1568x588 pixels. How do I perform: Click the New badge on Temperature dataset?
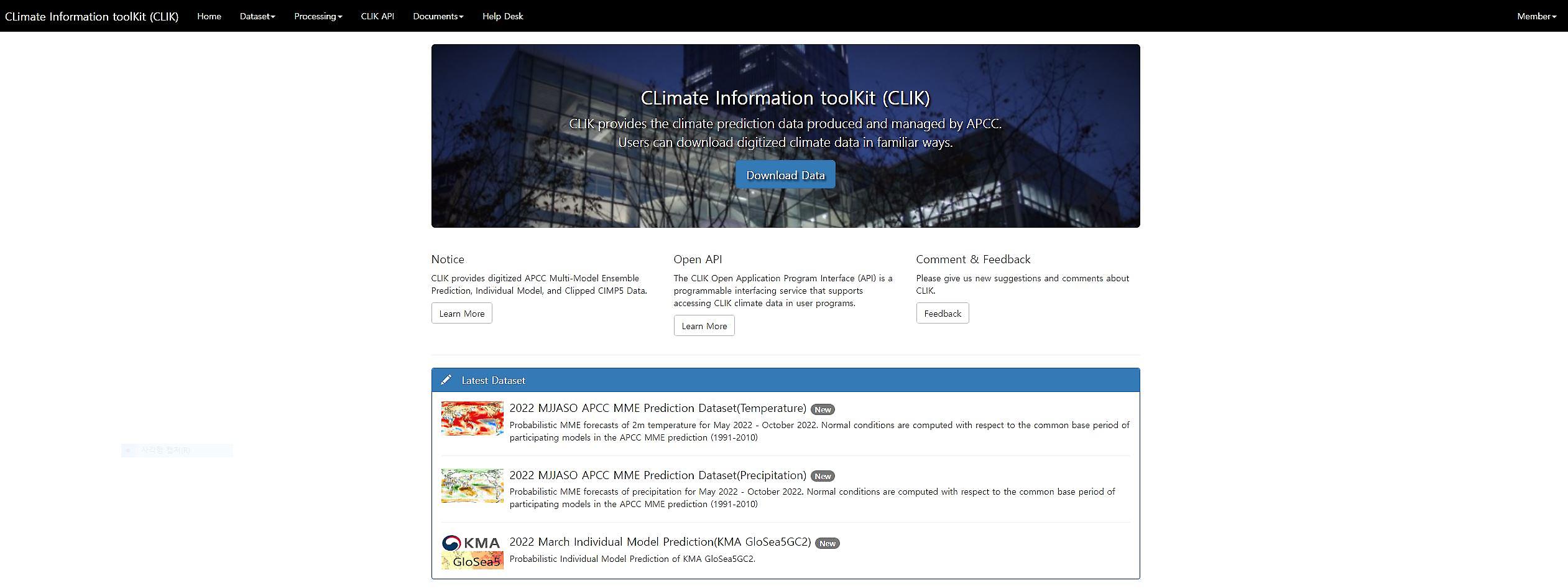822,409
